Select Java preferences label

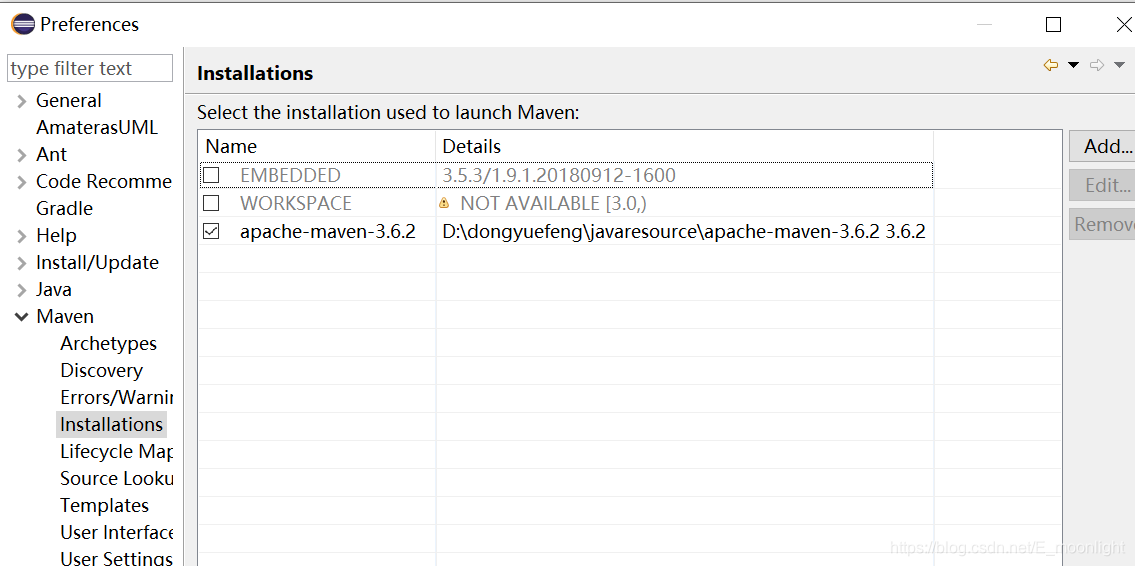54,290
